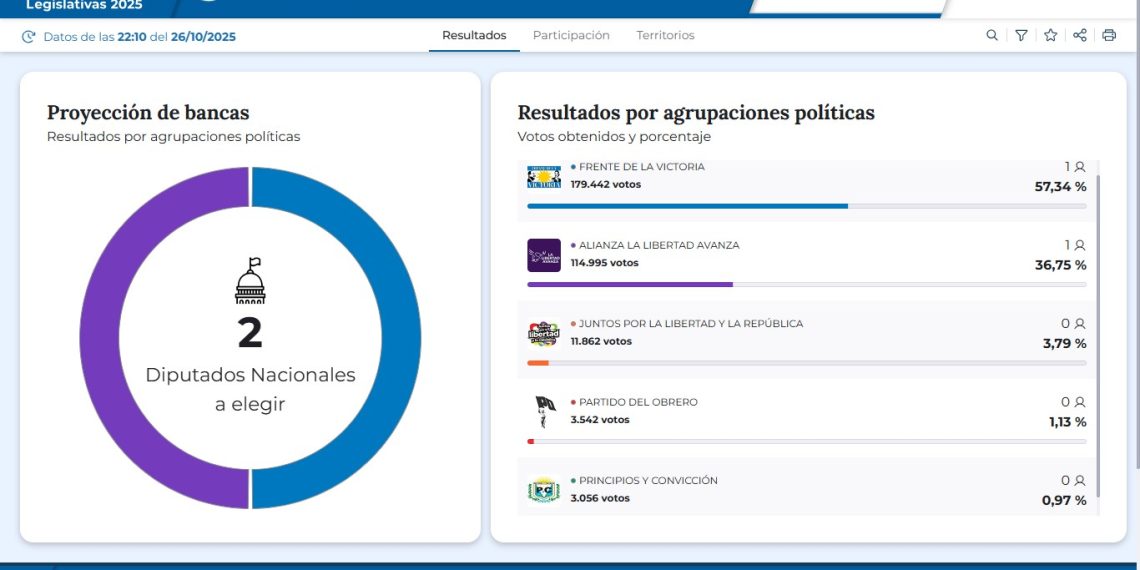Viewport: 1140px width, 570px height.
Task: Click Frente de la Victoria blue progress bar
Action: coord(687,206)
